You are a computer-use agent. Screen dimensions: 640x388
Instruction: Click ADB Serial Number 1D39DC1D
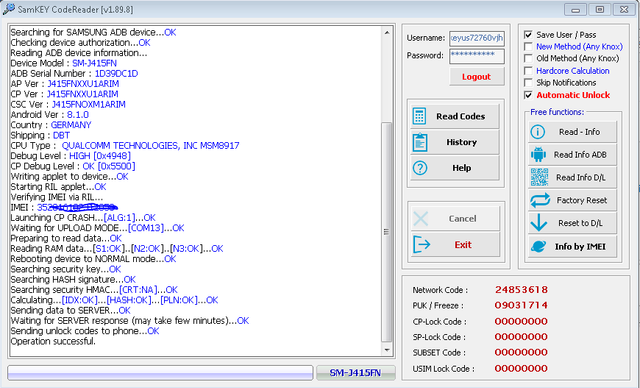(116, 73)
